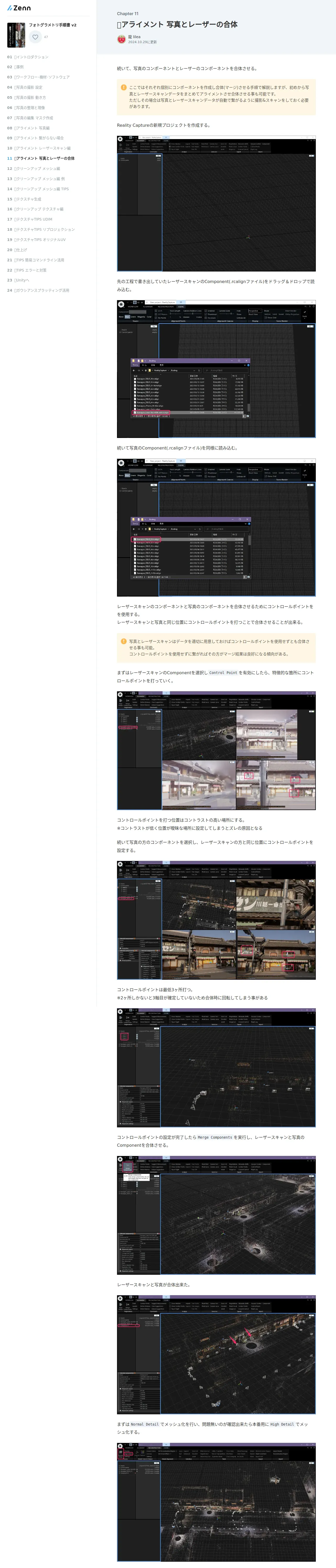The image size is (336, 1568).
Task: Click the Chapter 11 heading title
Action: coord(177,24)
